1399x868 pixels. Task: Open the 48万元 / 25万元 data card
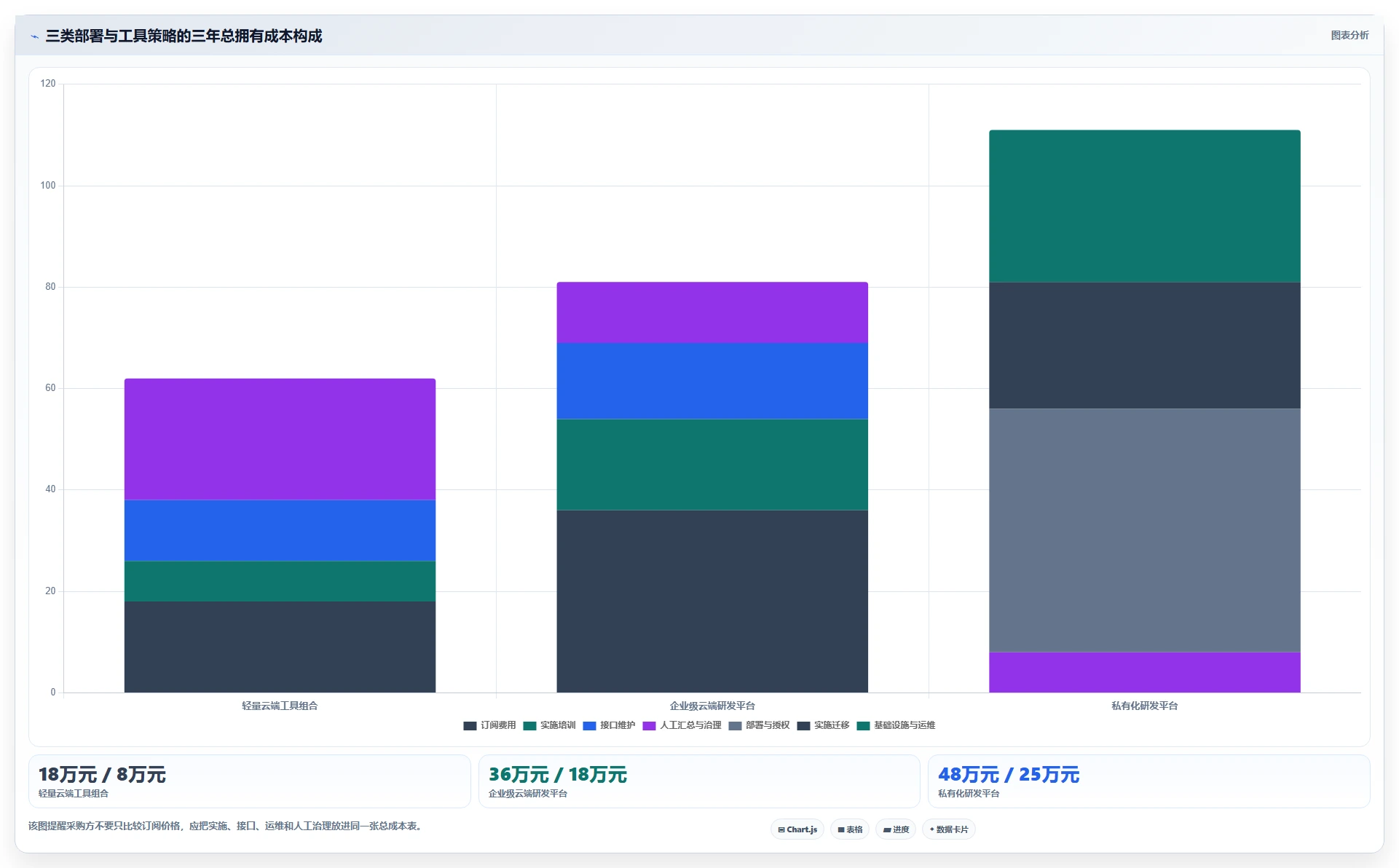click(1148, 781)
